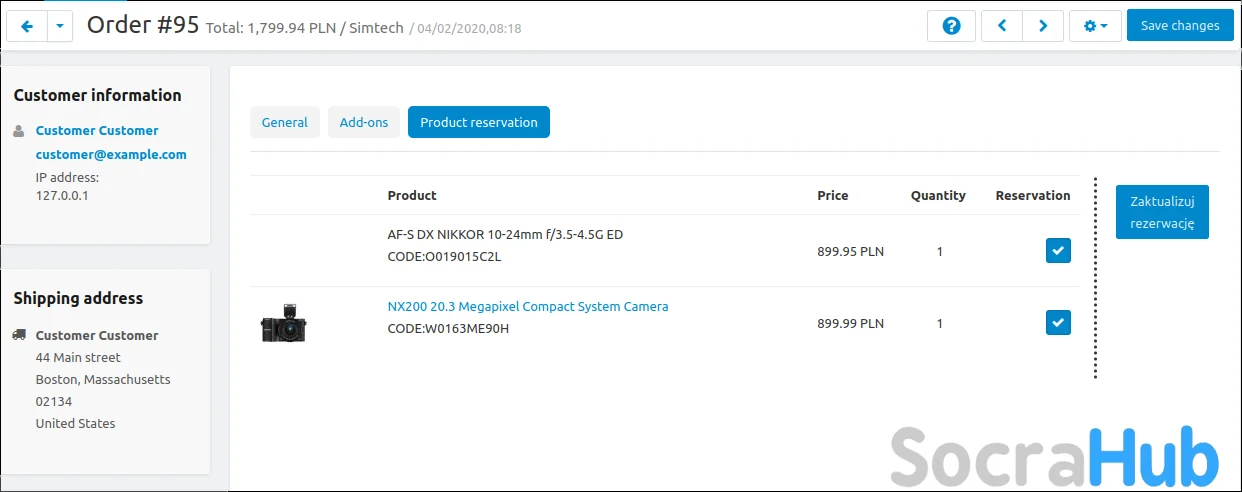This screenshot has height=492, width=1242.
Task: Click the customer@example.com email link
Action: (x=111, y=155)
